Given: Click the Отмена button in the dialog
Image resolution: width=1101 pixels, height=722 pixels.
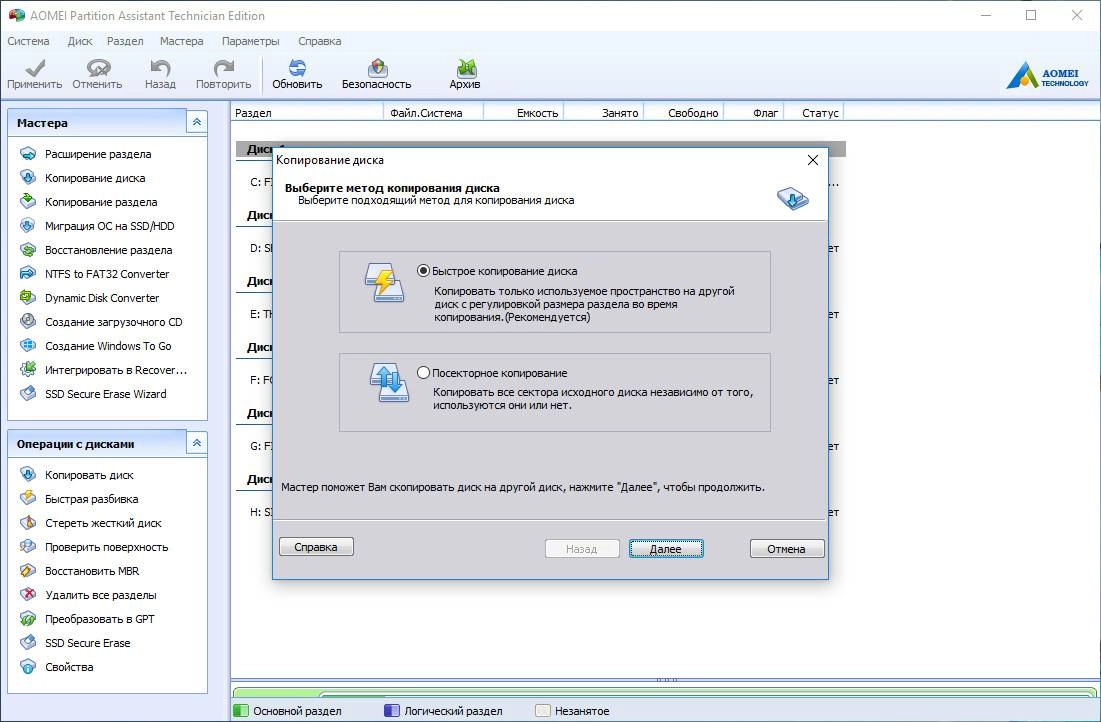Looking at the screenshot, I should pyautogui.click(x=786, y=549).
